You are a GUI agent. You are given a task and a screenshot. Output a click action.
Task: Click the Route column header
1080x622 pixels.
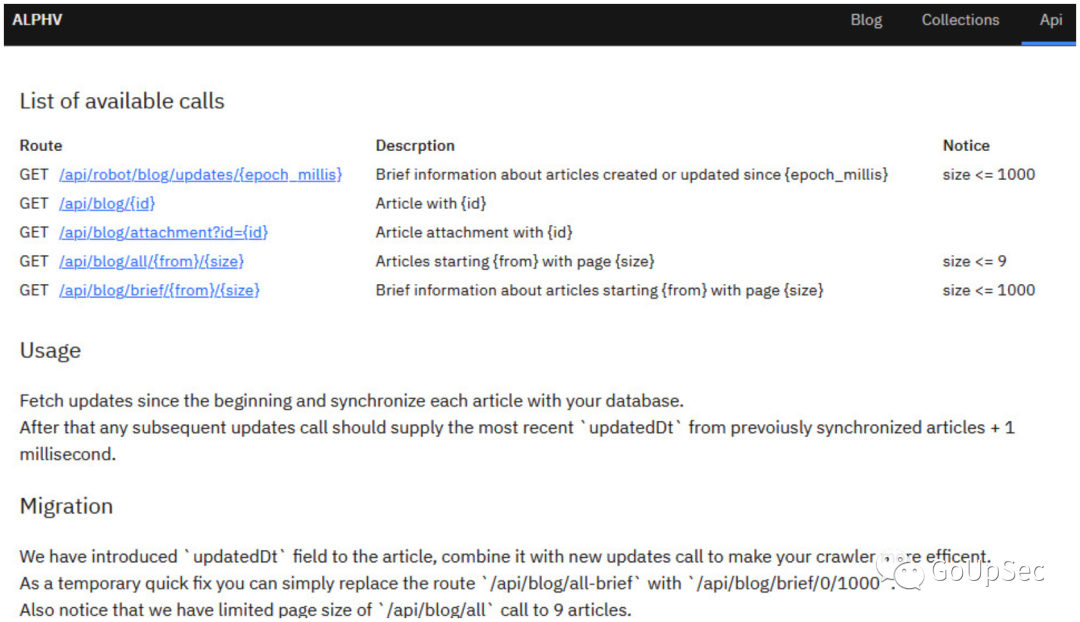tap(41, 145)
